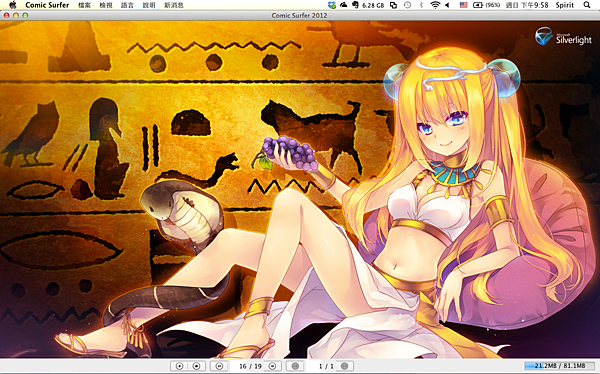This screenshot has width=600, height=374.
Task: Open the Time Machine menu bar icon
Action: point(407,5)
